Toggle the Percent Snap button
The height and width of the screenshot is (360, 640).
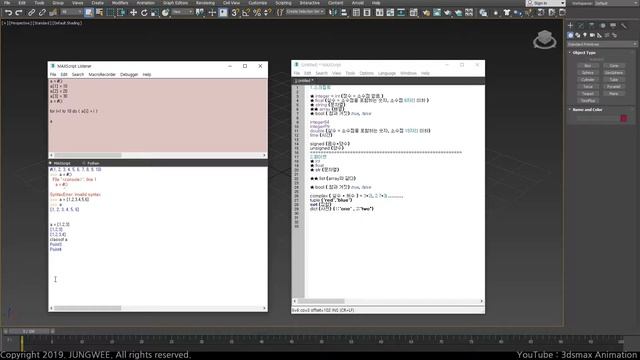(257, 13)
